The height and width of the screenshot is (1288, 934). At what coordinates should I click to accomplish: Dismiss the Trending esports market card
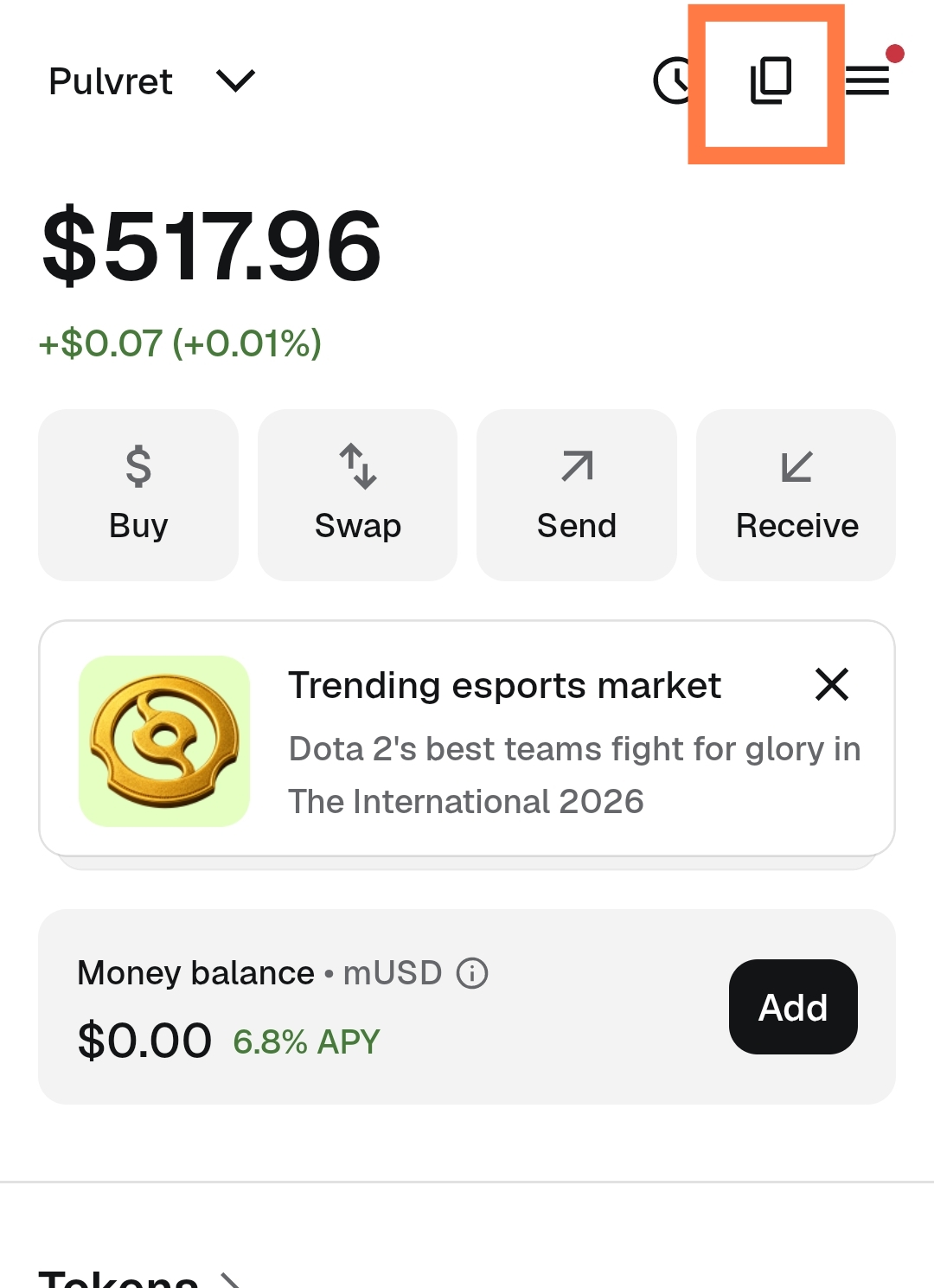pyautogui.click(x=832, y=684)
